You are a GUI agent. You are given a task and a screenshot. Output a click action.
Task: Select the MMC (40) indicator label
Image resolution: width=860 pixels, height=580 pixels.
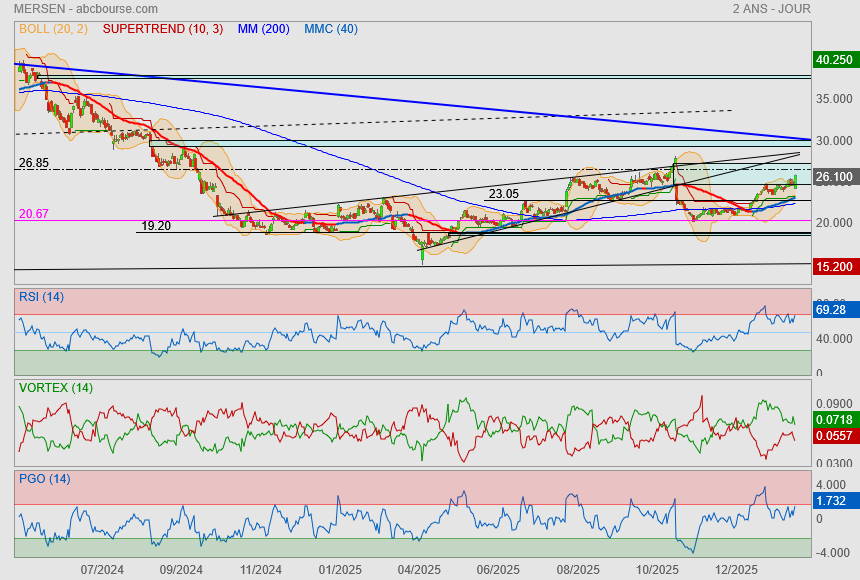point(330,29)
